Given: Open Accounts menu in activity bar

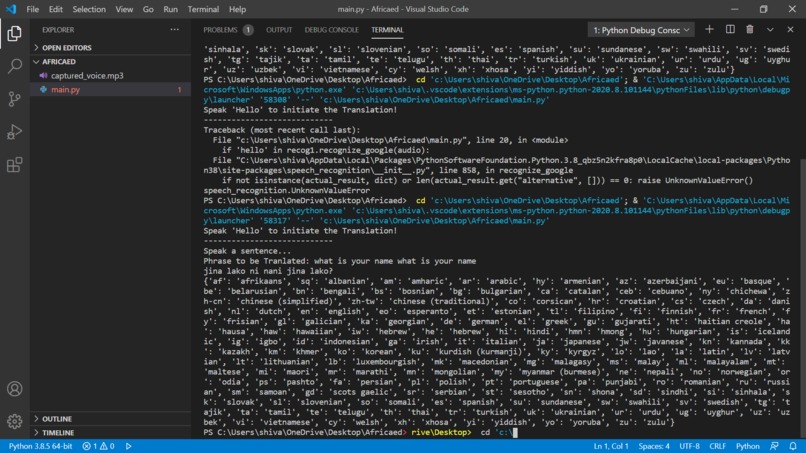Looking at the screenshot, I should tap(14, 389).
